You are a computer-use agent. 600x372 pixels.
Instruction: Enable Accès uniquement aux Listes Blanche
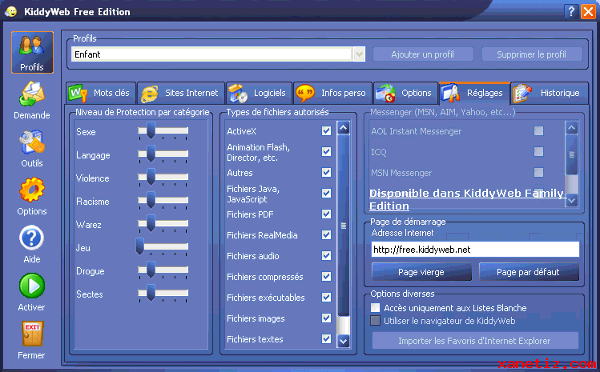(x=376, y=308)
